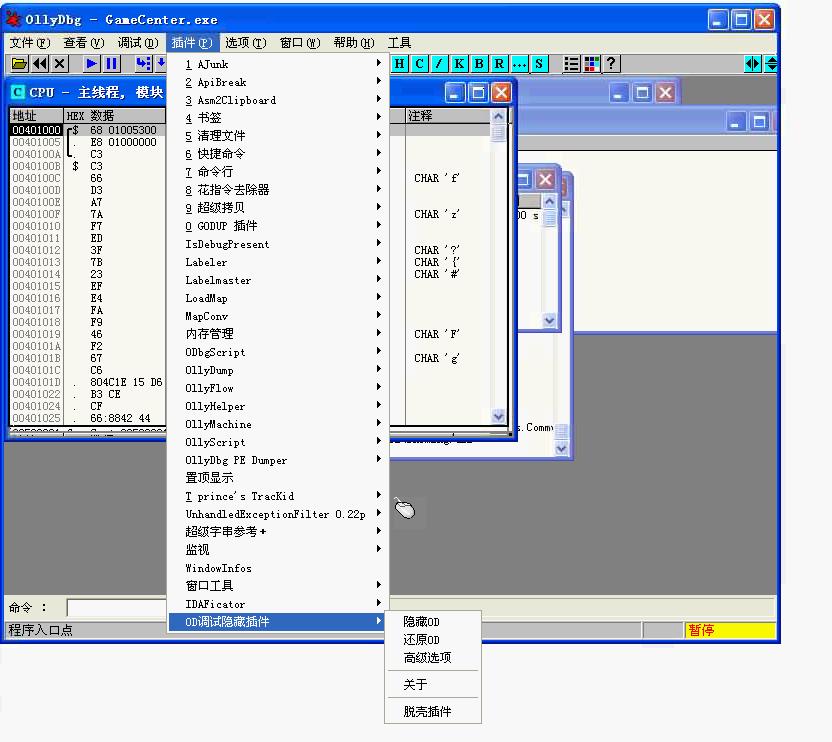Image resolution: width=832 pixels, height=742 pixels.
Task: Expand the IsDebugPresent submenu
Action: [x=279, y=244]
